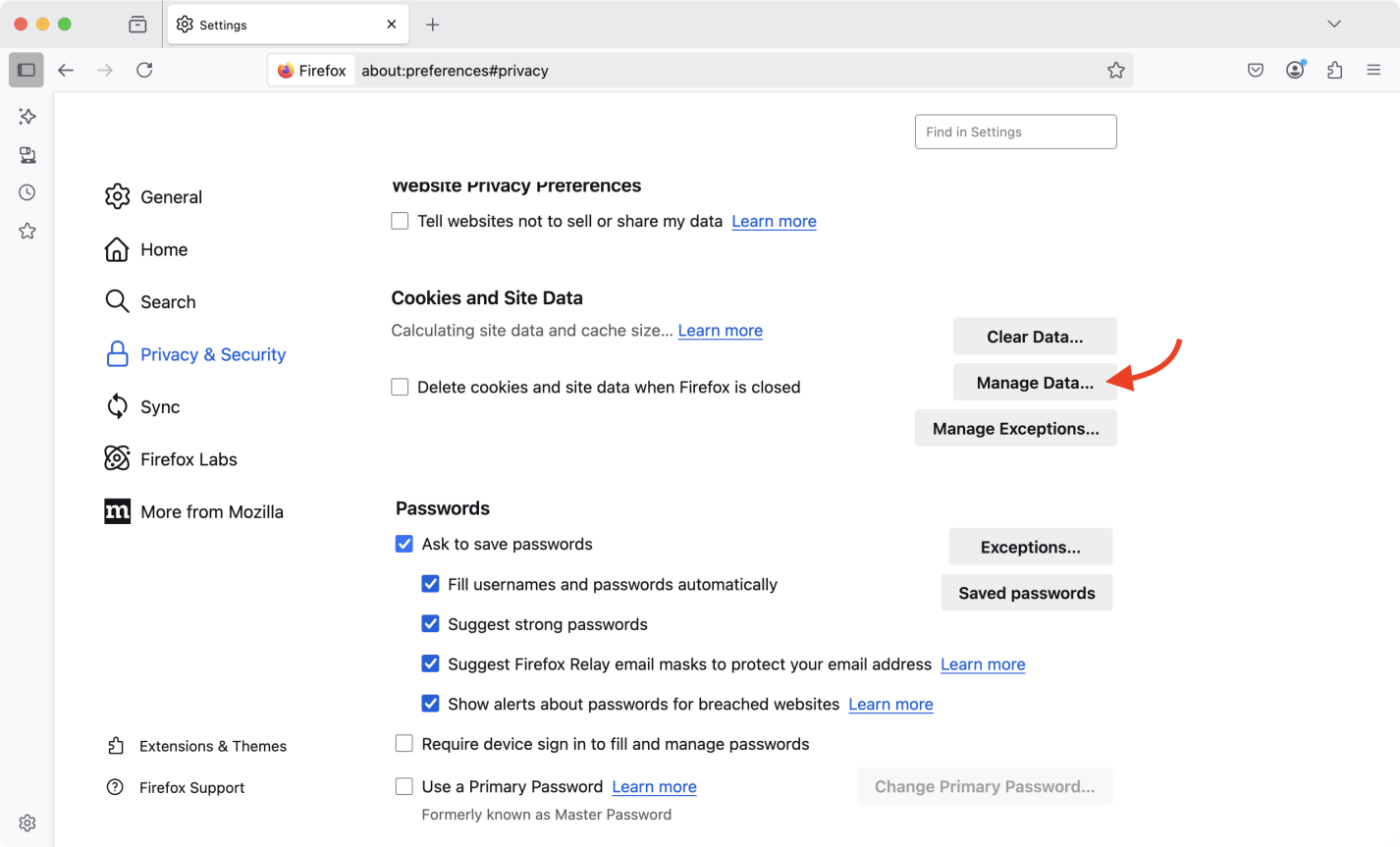
Task: Open History from the sidebar clock icon
Action: pyautogui.click(x=27, y=192)
